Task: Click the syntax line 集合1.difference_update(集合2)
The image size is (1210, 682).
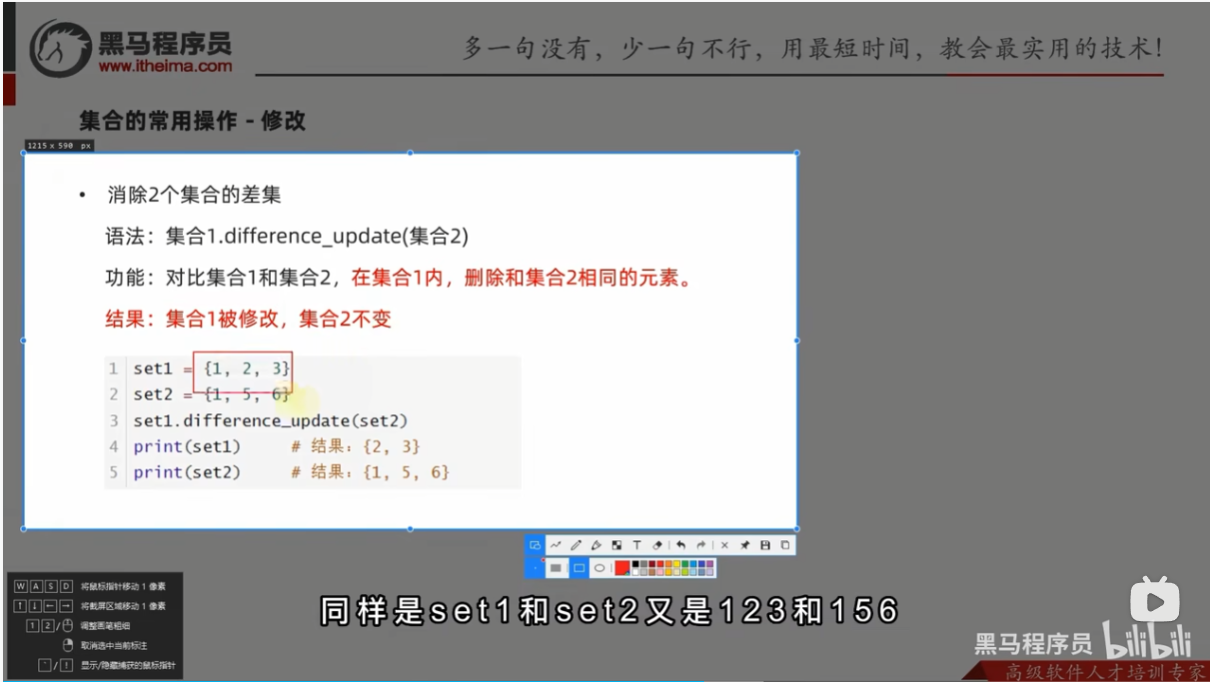Action: (x=317, y=237)
